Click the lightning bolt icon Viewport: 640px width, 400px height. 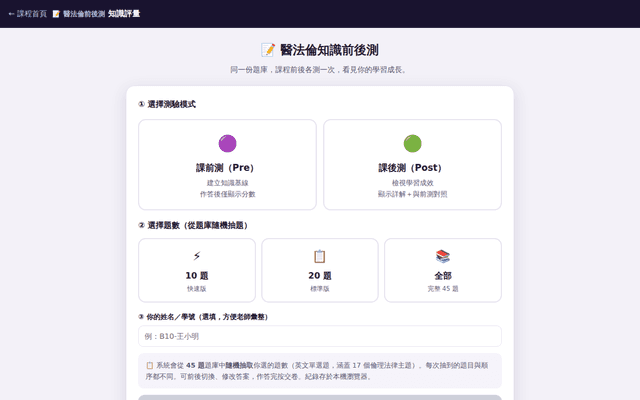(x=197, y=256)
